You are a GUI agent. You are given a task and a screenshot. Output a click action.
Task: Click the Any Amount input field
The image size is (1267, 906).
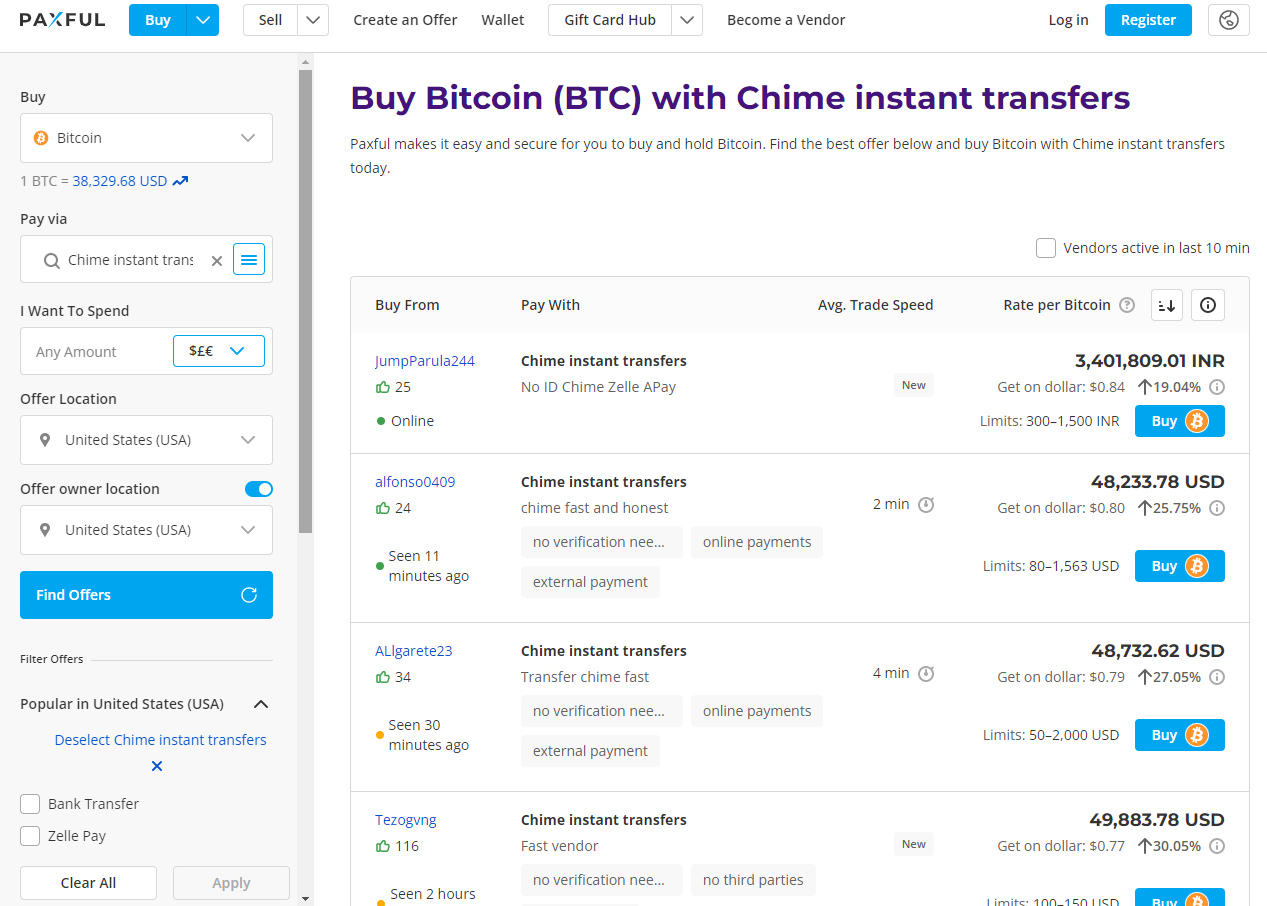coord(96,351)
